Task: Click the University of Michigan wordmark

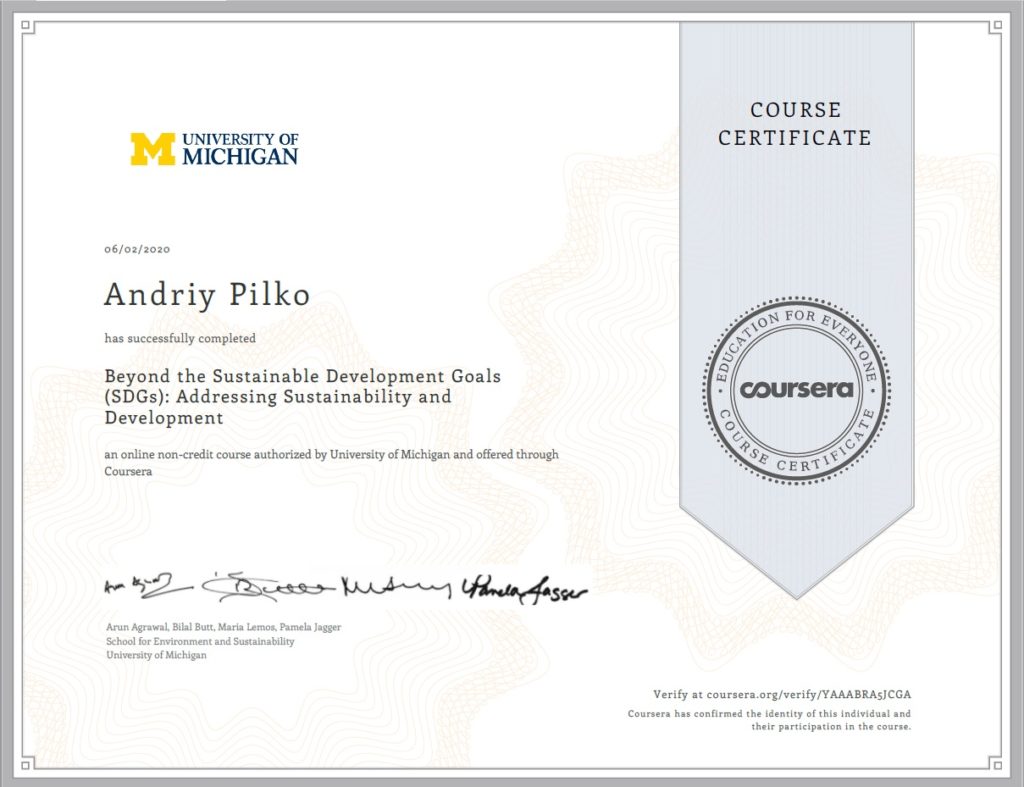Action: pos(238,148)
